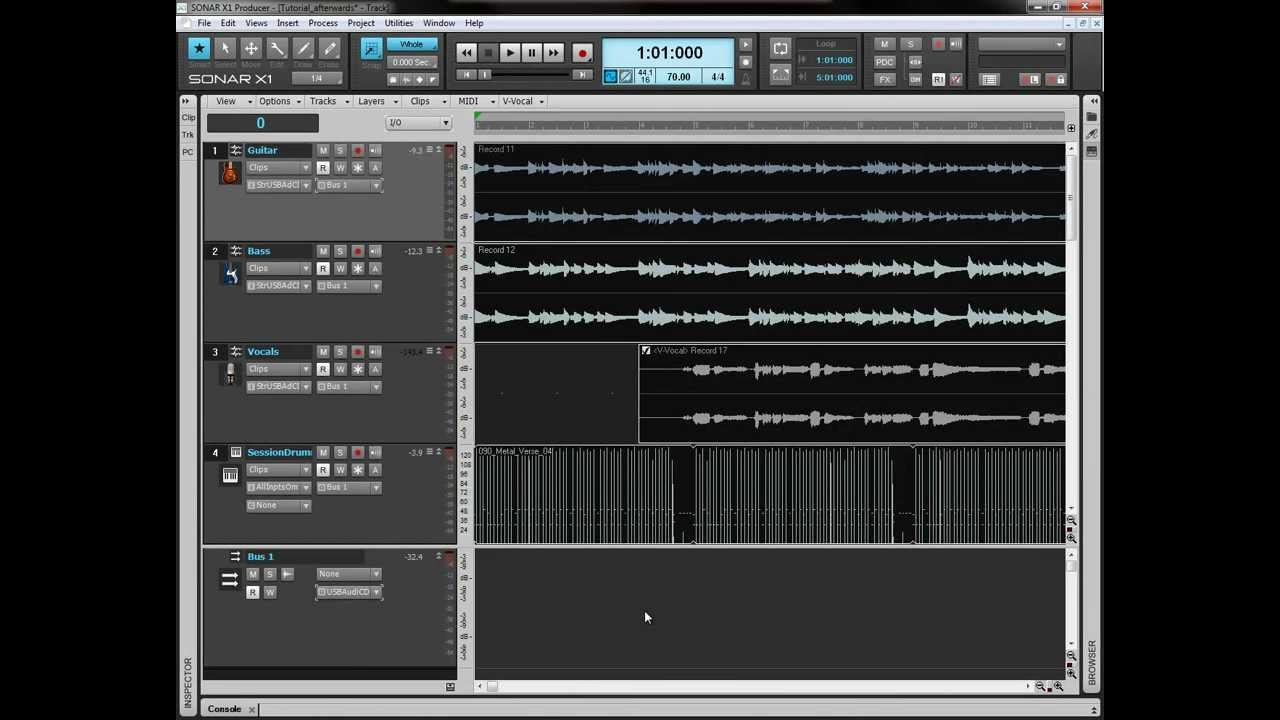Viewport: 1280px width, 720px height.
Task: Open the Layers dropdown menu
Action: pos(375,101)
